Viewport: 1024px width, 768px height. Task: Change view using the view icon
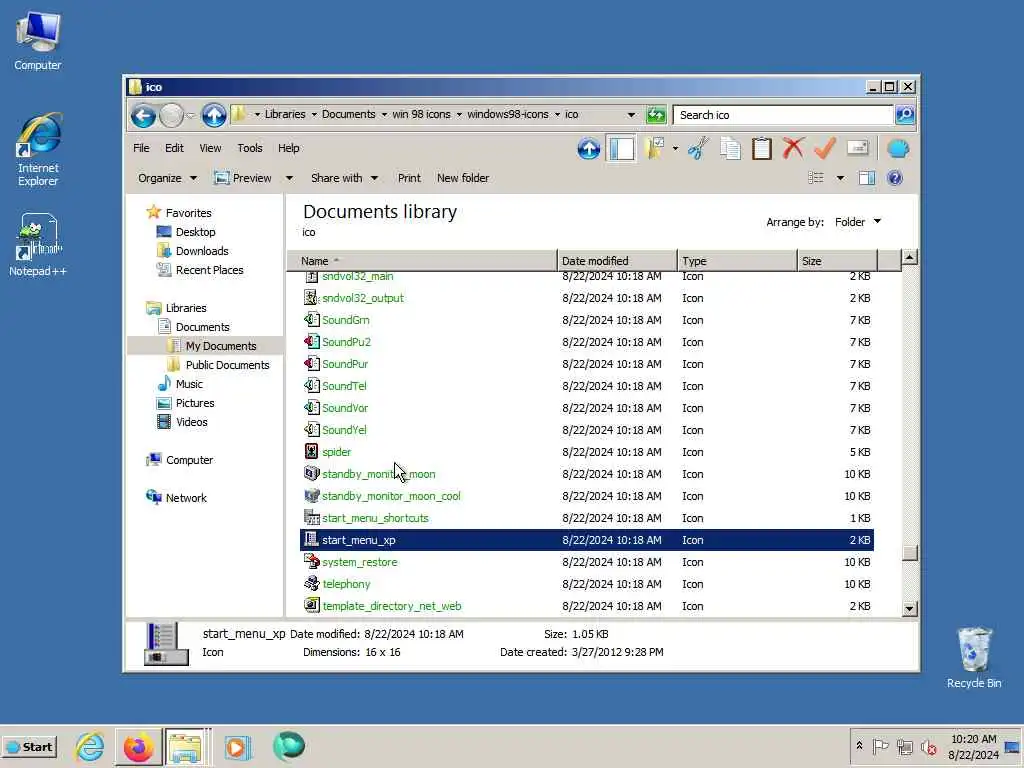(x=816, y=178)
